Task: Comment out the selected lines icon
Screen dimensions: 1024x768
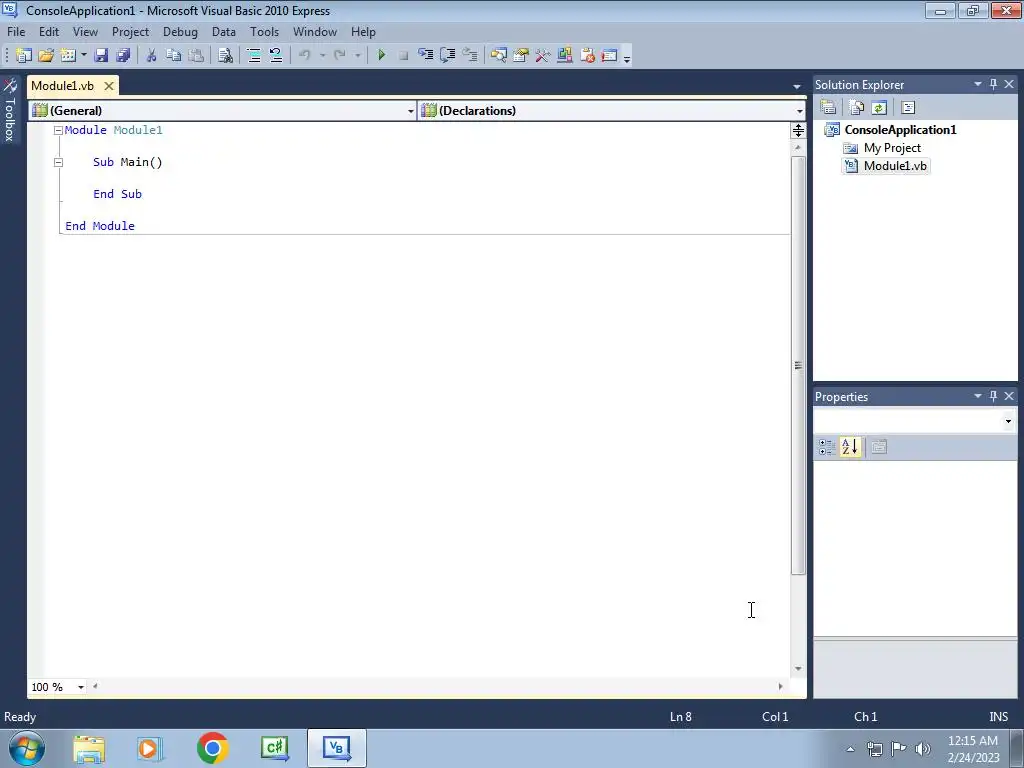Action: click(254, 56)
